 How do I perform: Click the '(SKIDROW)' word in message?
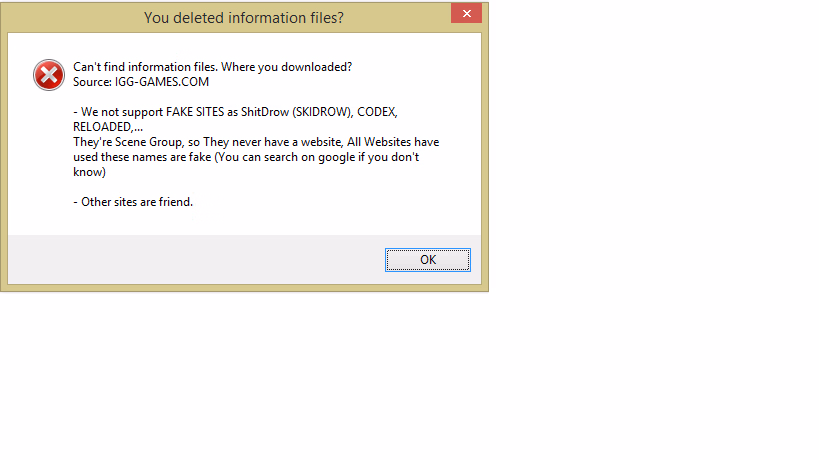[323, 112]
